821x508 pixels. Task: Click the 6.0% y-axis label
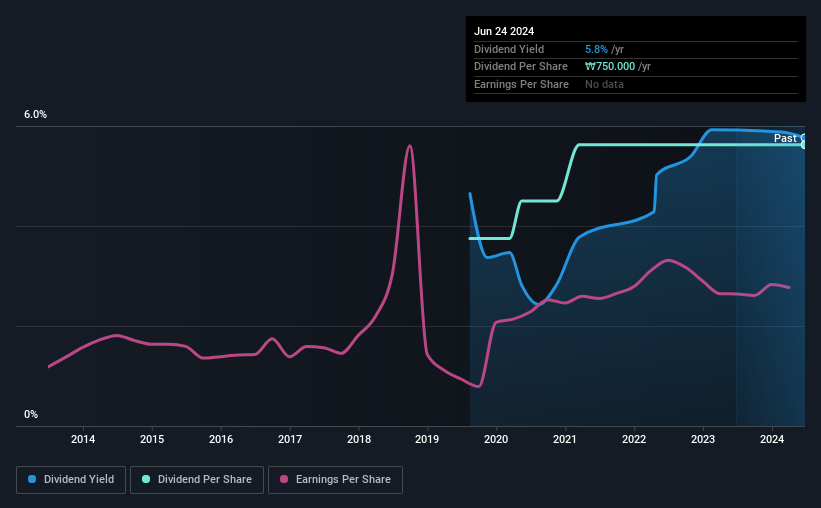click(x=35, y=115)
